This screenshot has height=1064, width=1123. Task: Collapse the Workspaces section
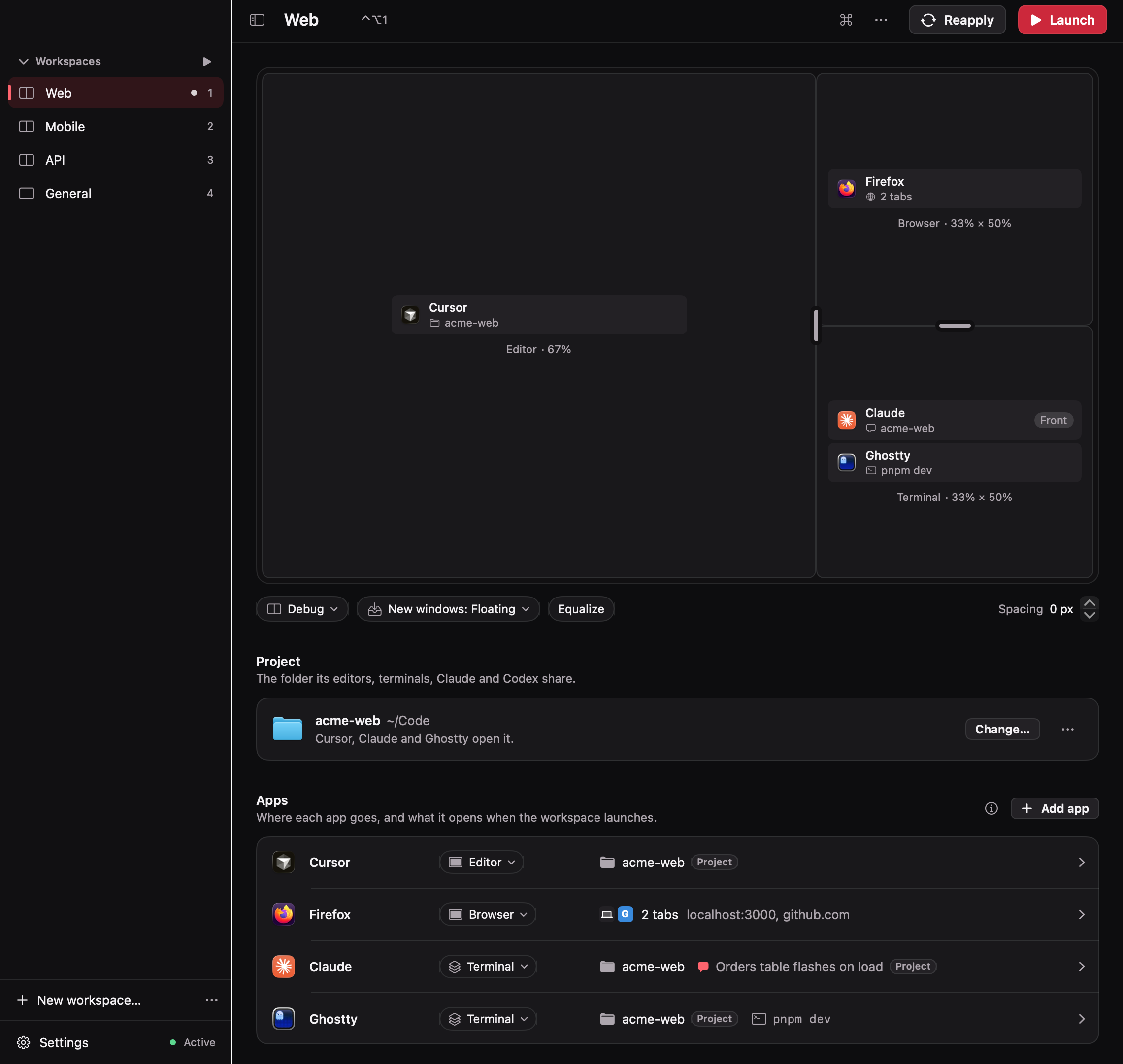pos(23,61)
